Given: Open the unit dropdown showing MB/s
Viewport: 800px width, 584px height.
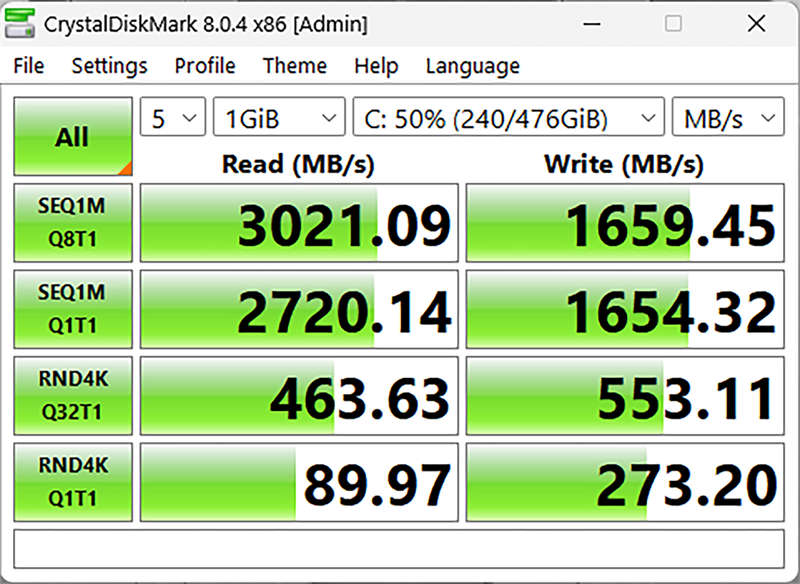Looking at the screenshot, I should (x=728, y=117).
